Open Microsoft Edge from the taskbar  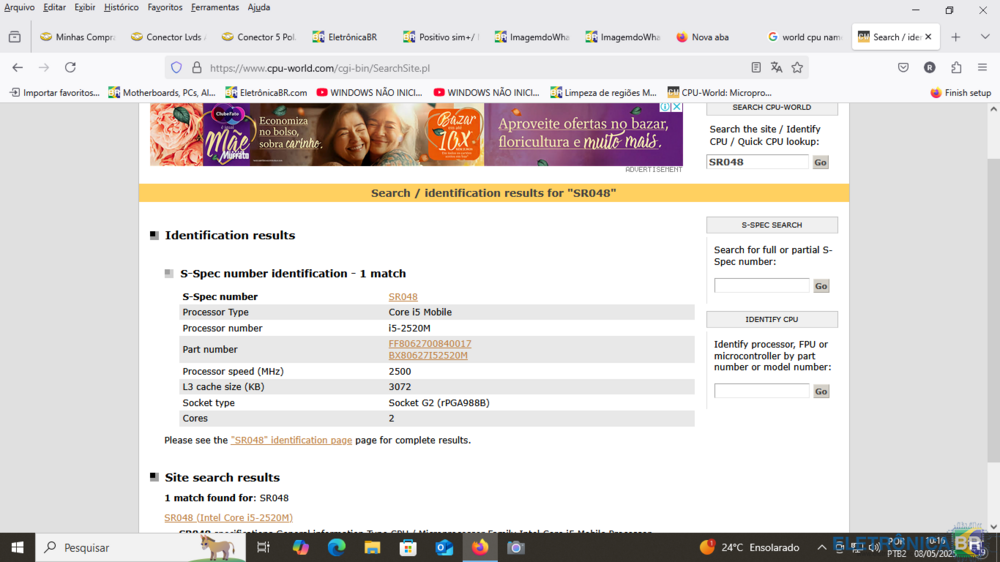(x=336, y=547)
